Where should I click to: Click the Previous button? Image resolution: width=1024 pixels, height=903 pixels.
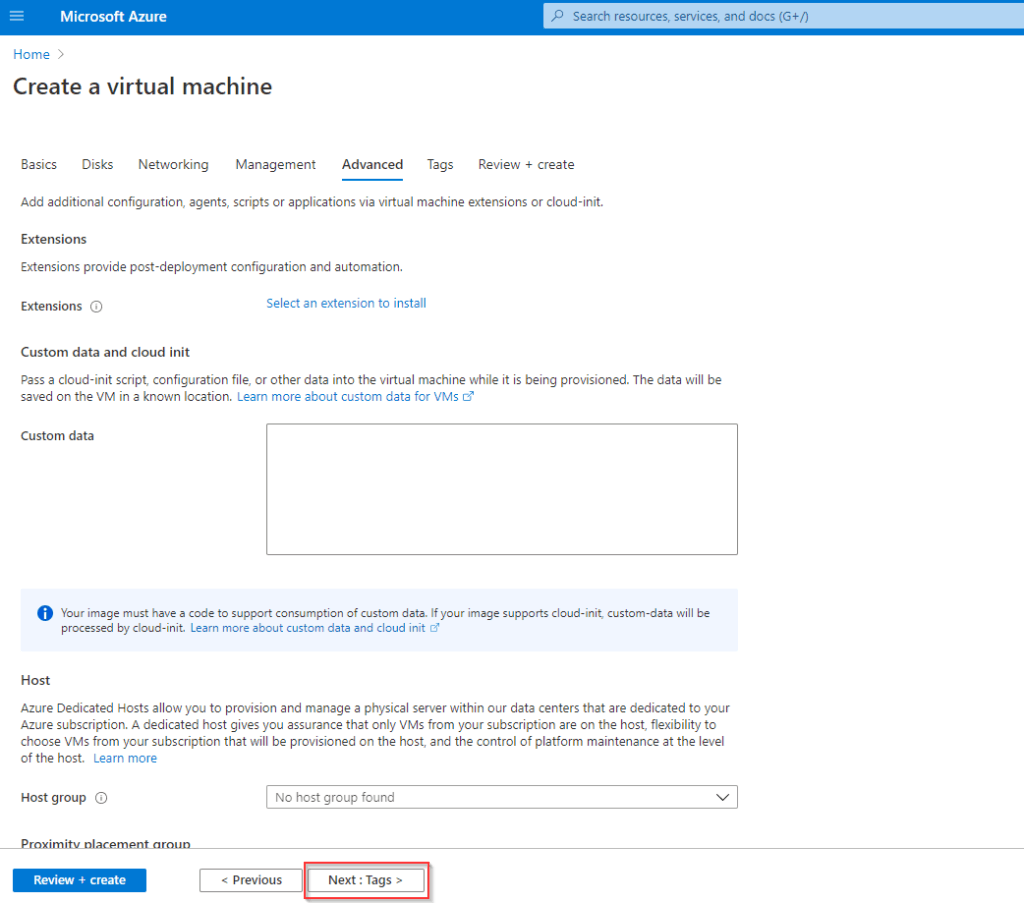tap(250, 880)
